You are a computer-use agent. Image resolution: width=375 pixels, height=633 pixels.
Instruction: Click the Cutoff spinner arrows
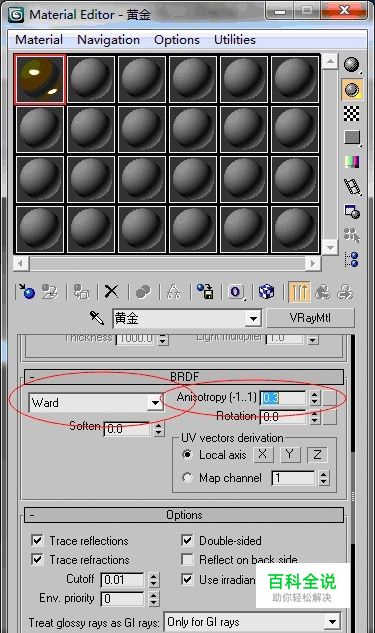click(153, 580)
